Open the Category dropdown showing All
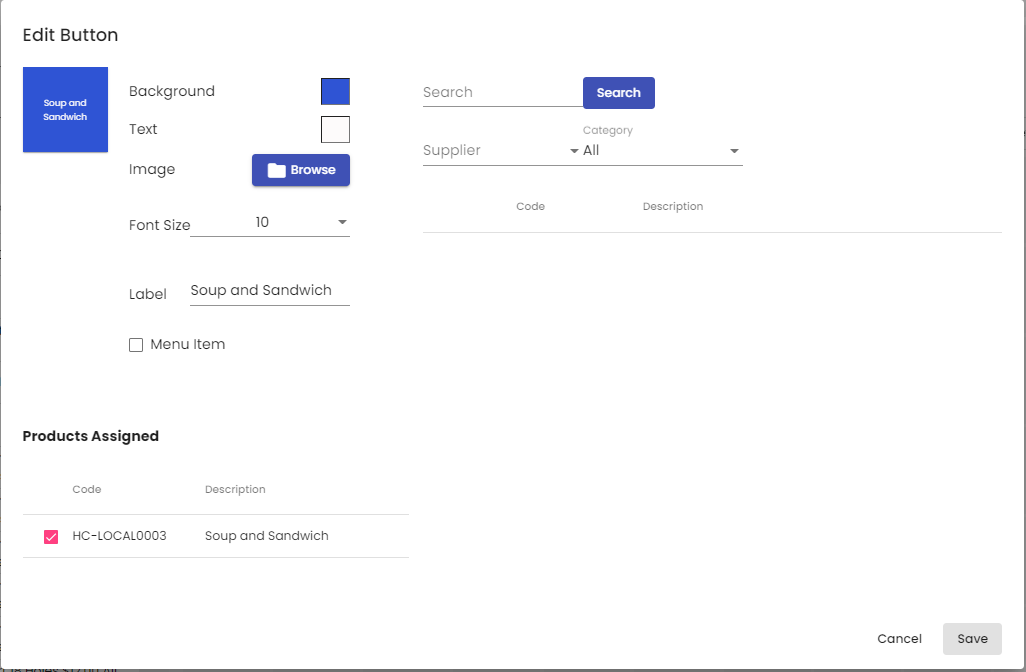 [663, 150]
